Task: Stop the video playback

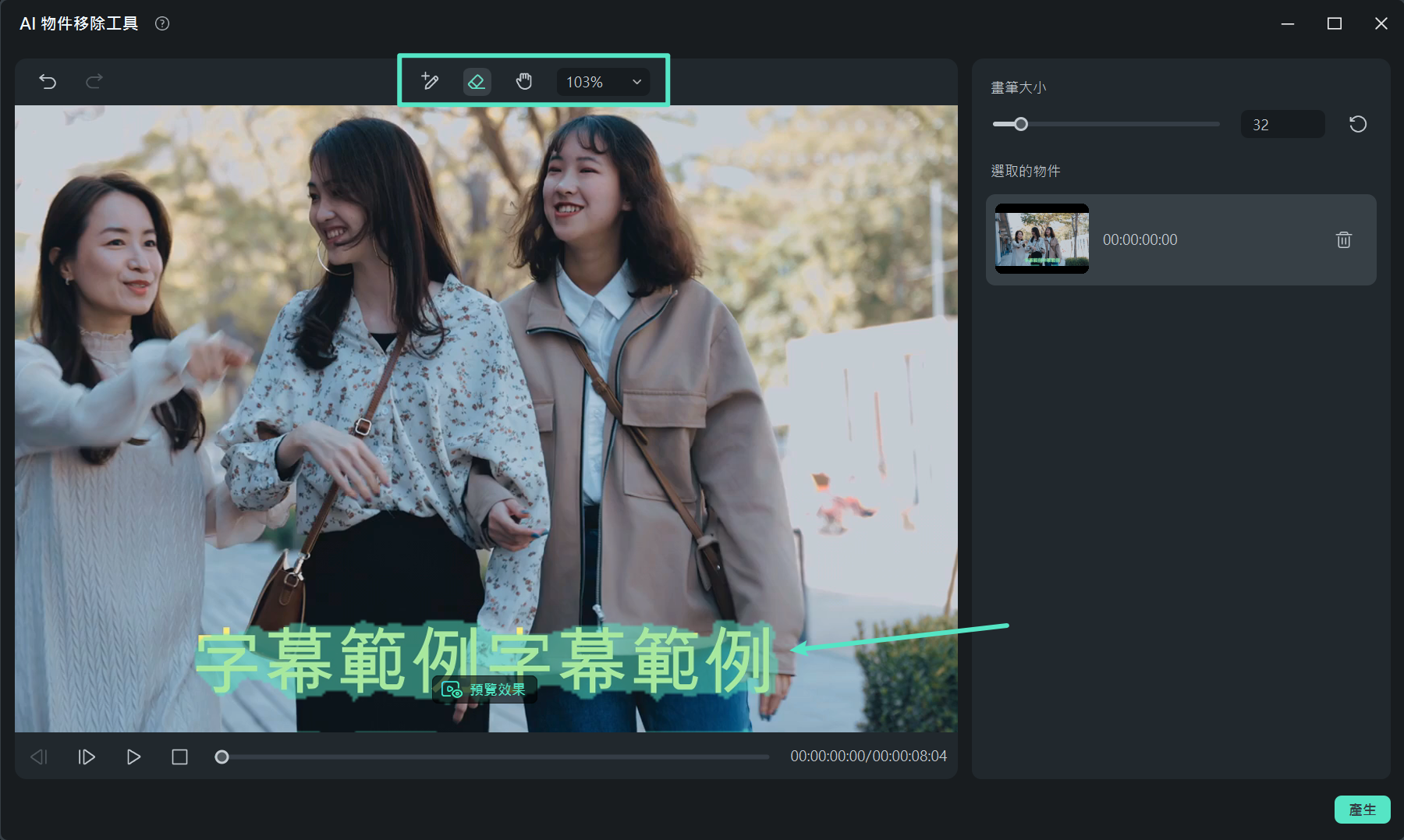Action: tap(179, 757)
